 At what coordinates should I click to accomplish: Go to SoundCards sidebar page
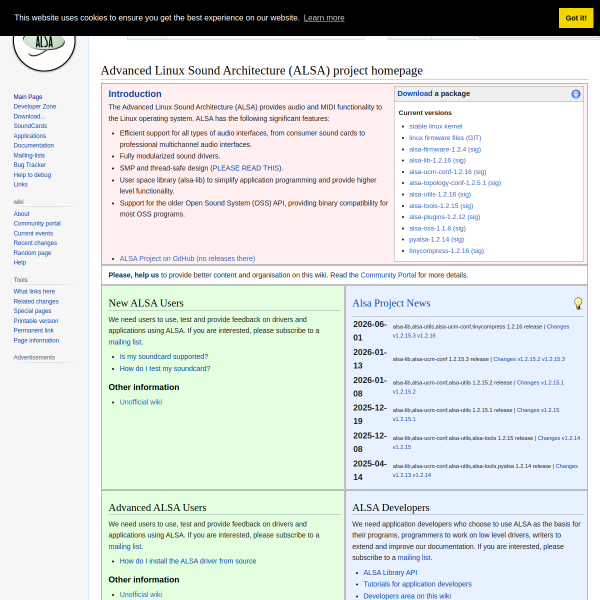point(30,126)
